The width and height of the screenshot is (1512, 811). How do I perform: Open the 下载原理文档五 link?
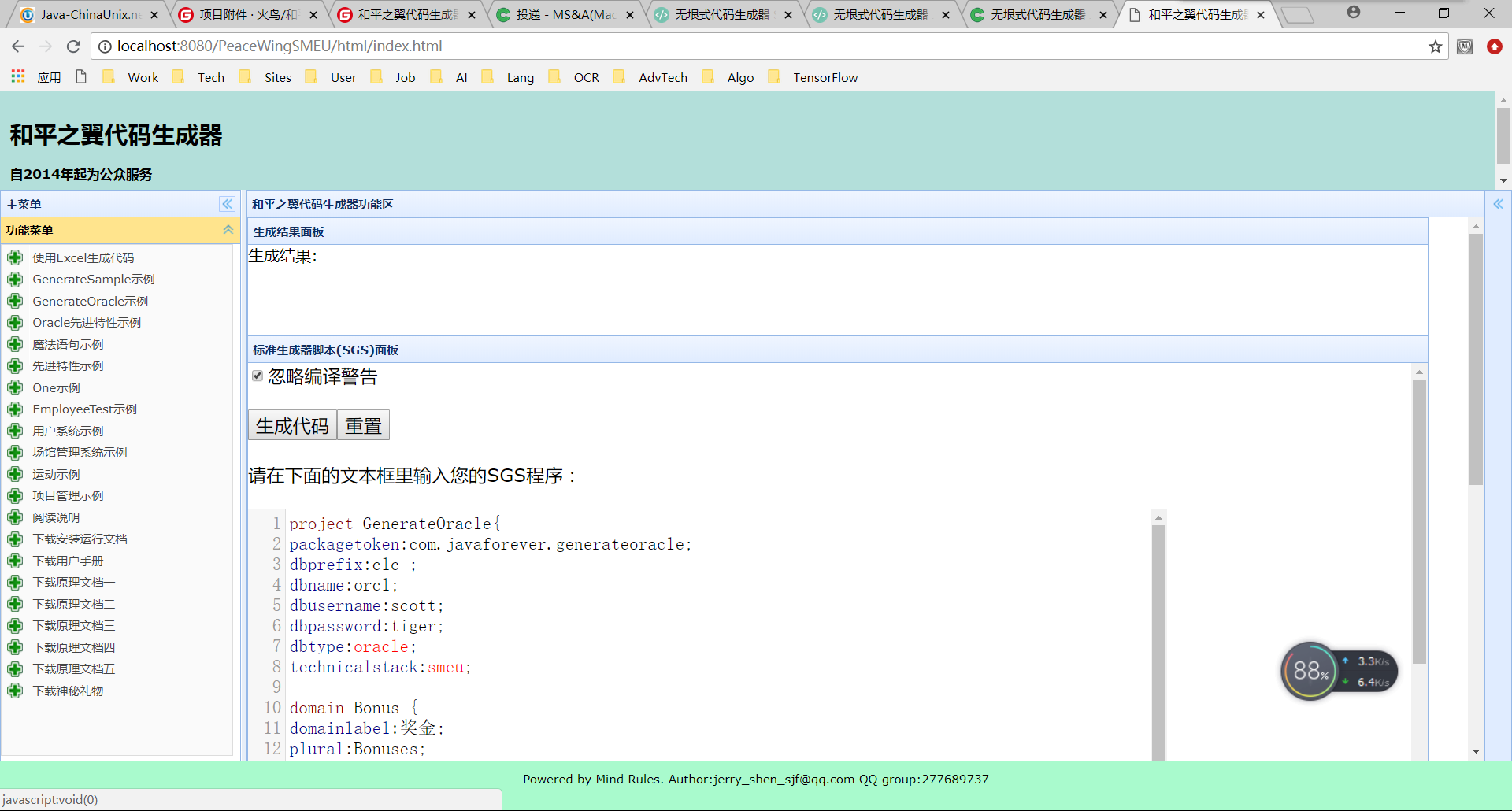74,669
